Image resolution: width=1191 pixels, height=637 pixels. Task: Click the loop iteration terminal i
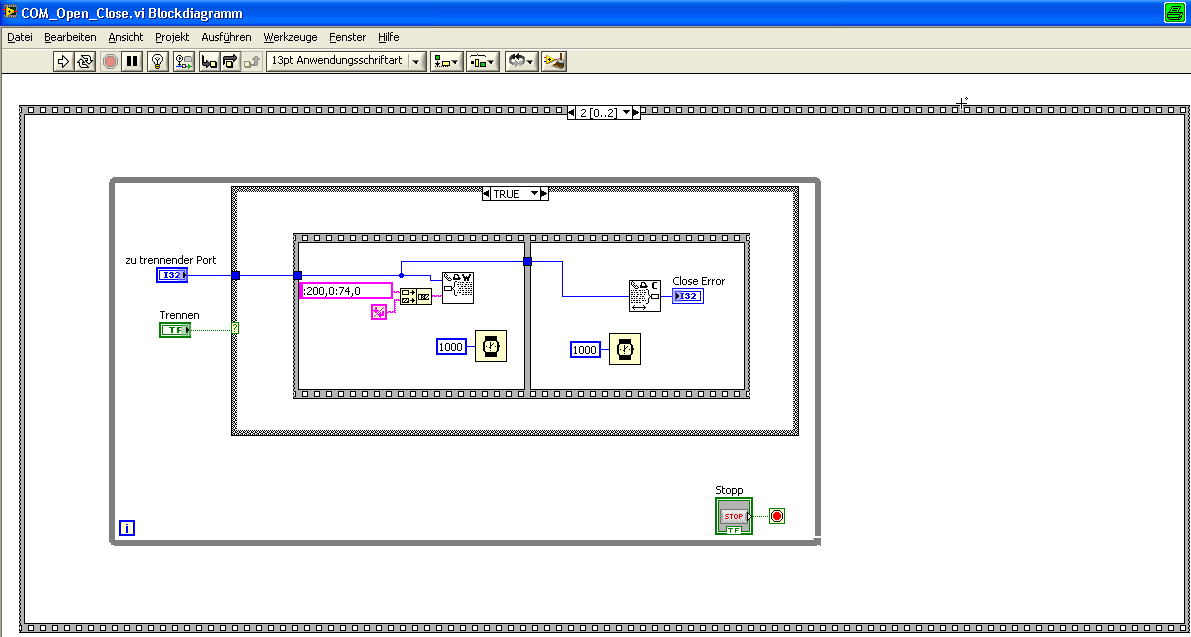point(127,528)
